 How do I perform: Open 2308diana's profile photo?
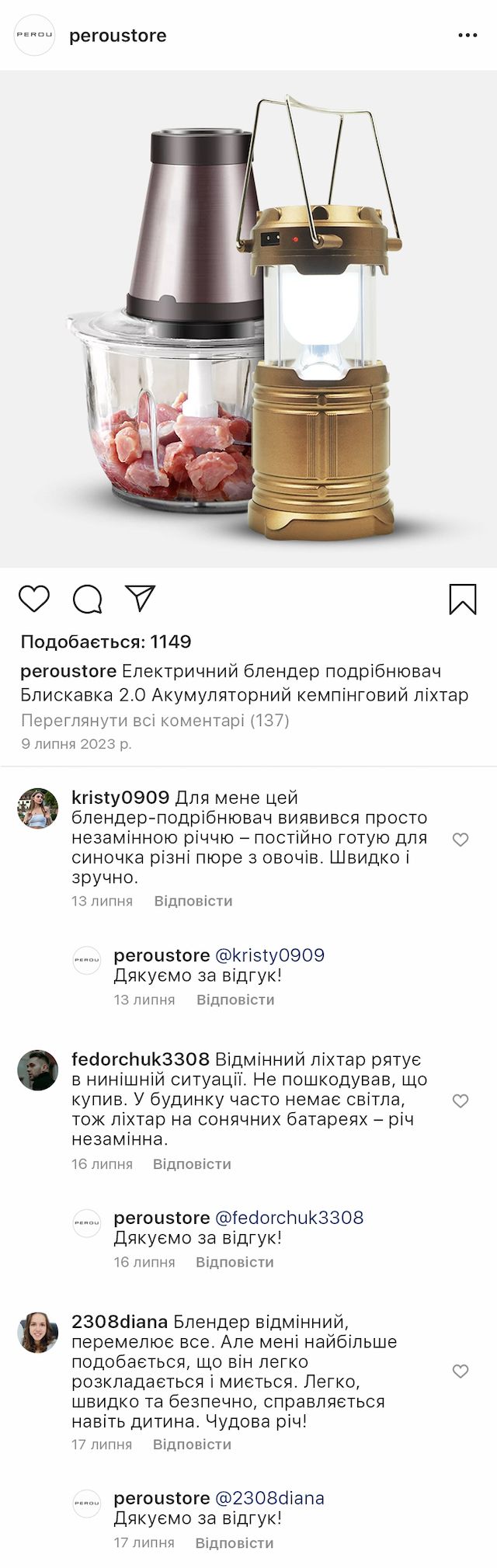tap(38, 1333)
